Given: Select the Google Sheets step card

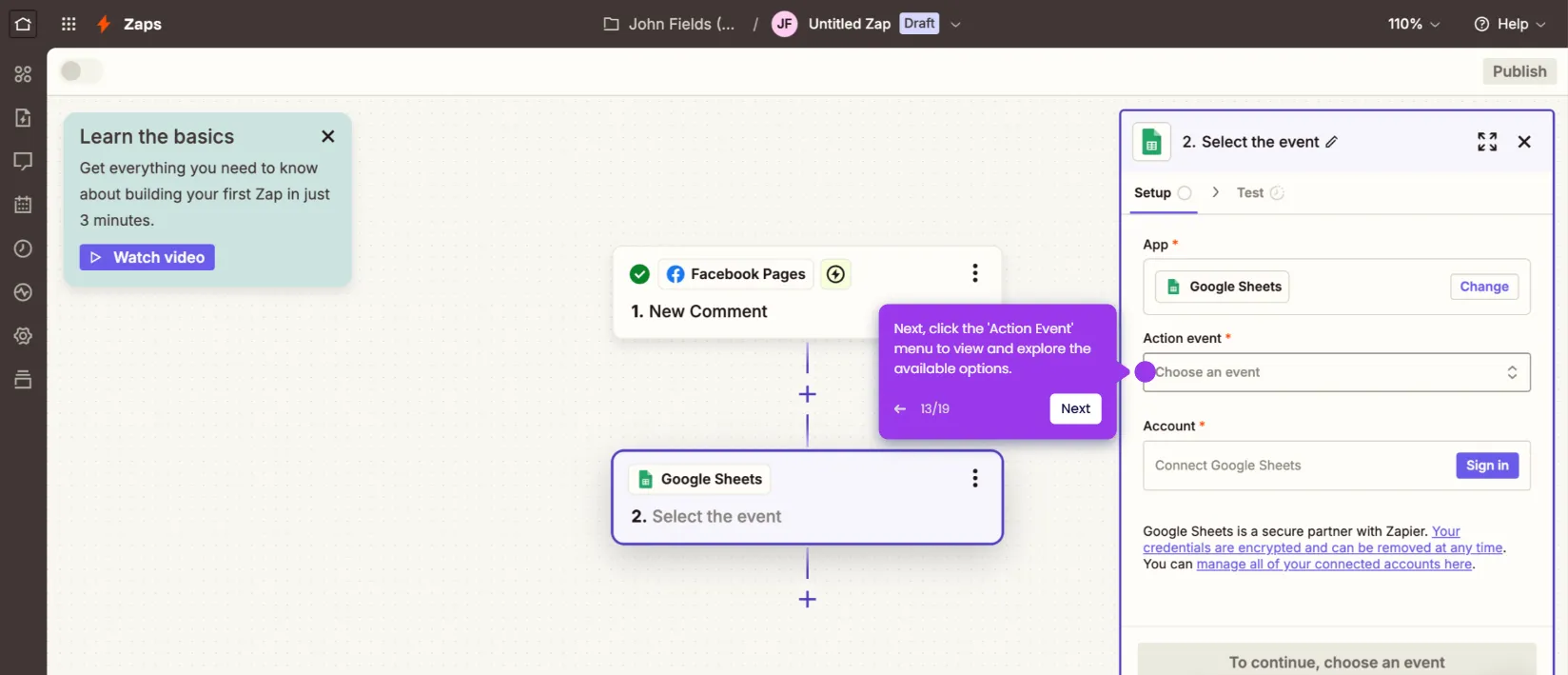Looking at the screenshot, I should click(x=807, y=497).
